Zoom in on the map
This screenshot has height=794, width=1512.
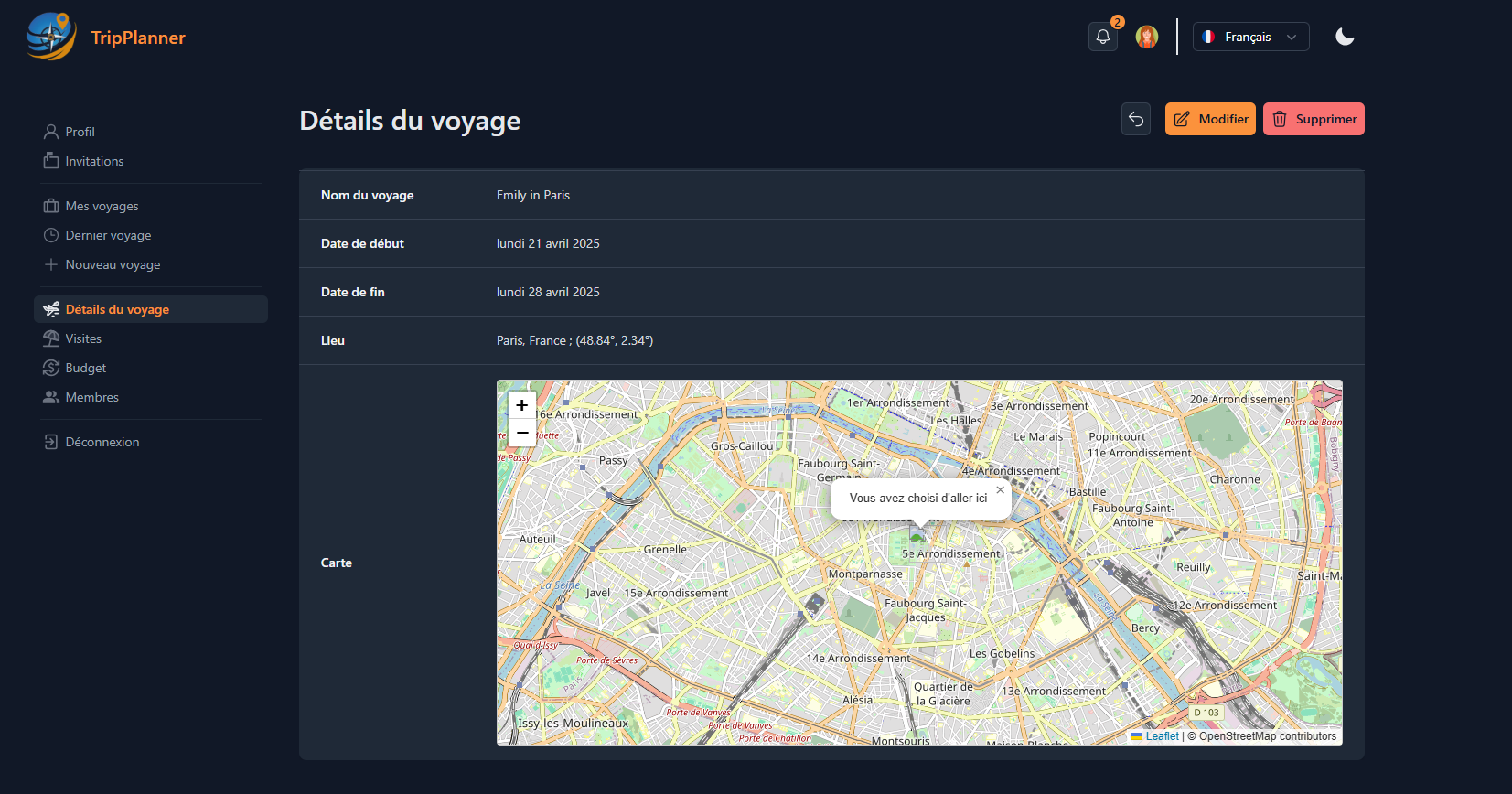522,405
